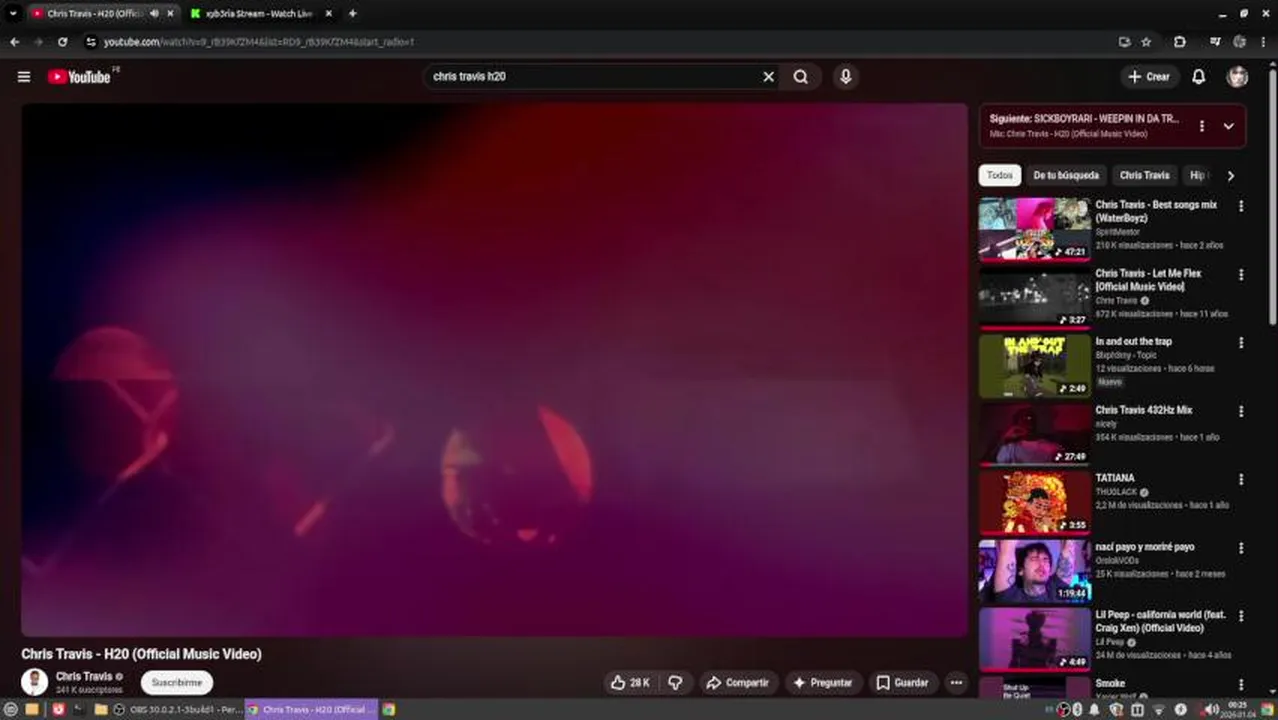
Task: Select the De tu búsqueda chip
Action: 1066,175
